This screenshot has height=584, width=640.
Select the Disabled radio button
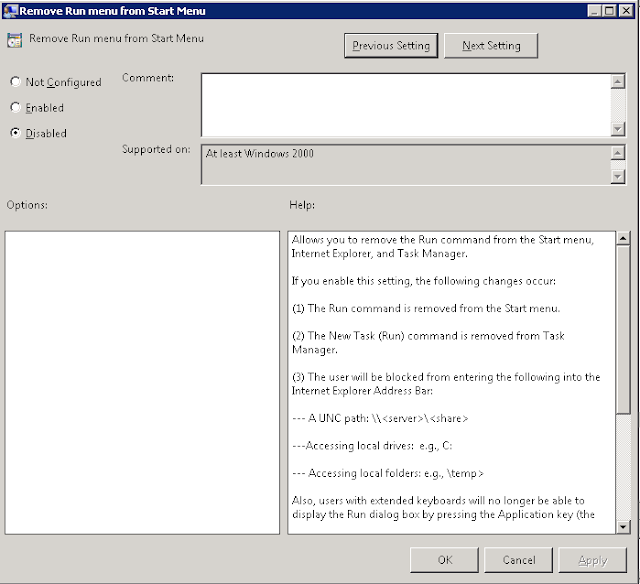pos(15,133)
